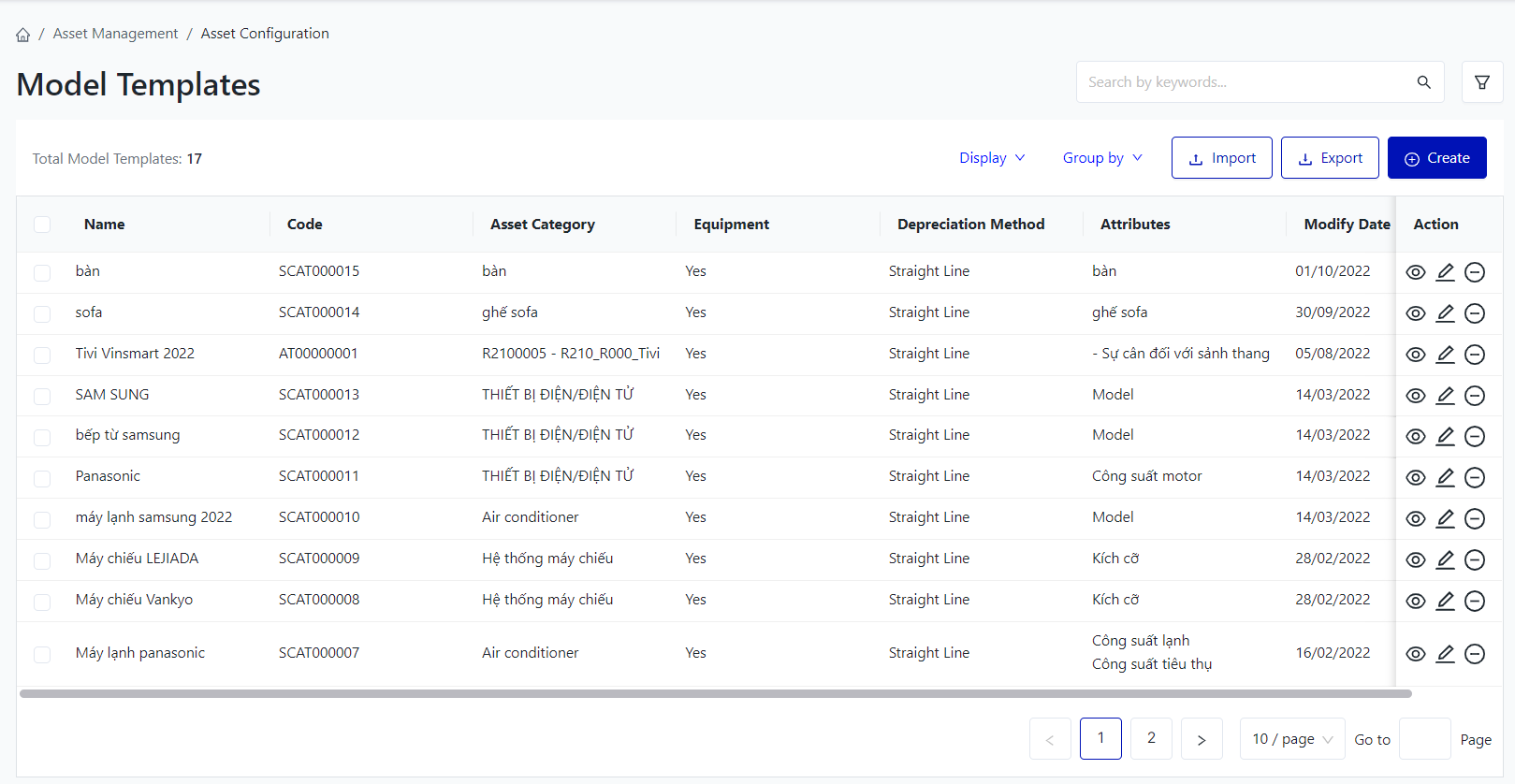Screen dimensions: 1515x784
Task: Edit the sofa model template
Action: pyautogui.click(x=1446, y=313)
